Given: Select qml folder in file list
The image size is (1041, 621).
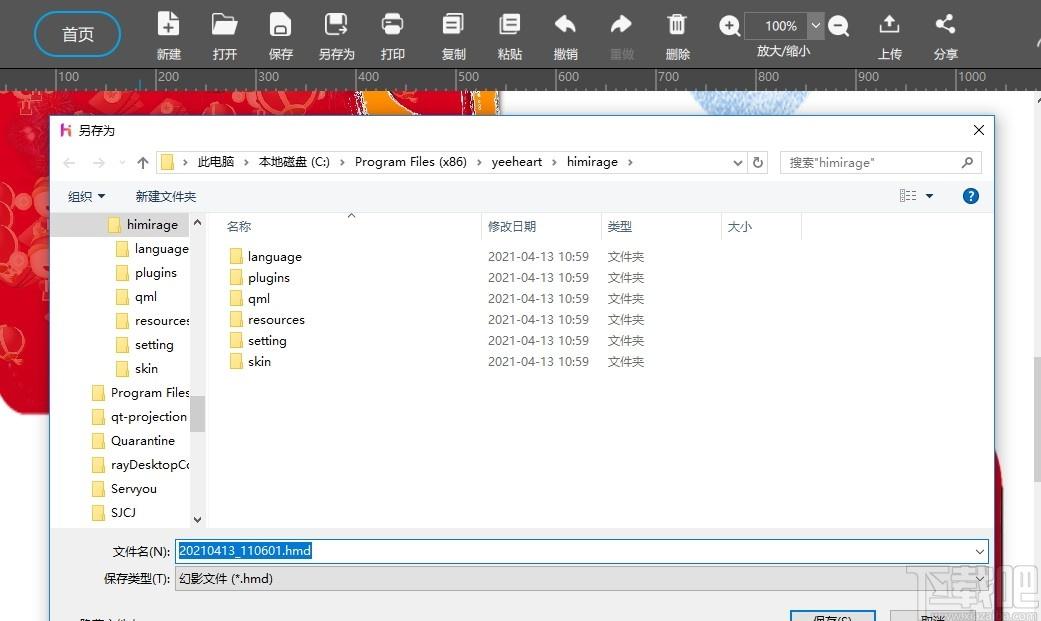Looking at the screenshot, I should pyautogui.click(x=250, y=298).
